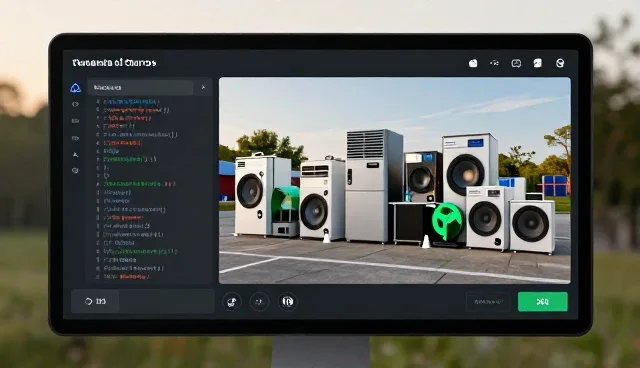
Task: Click the third round button below the preview
Action: (x=287, y=302)
